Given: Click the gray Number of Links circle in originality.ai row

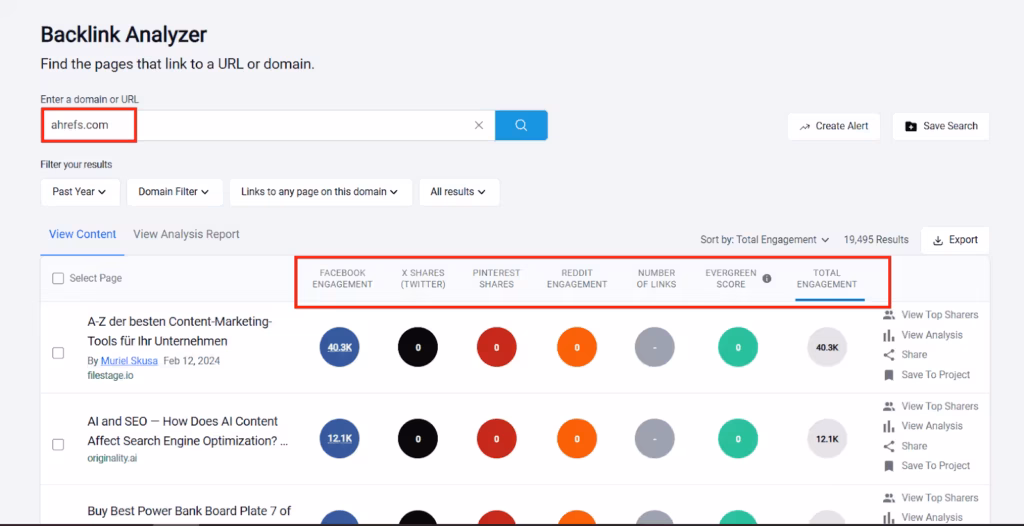Looking at the screenshot, I should (654, 438).
